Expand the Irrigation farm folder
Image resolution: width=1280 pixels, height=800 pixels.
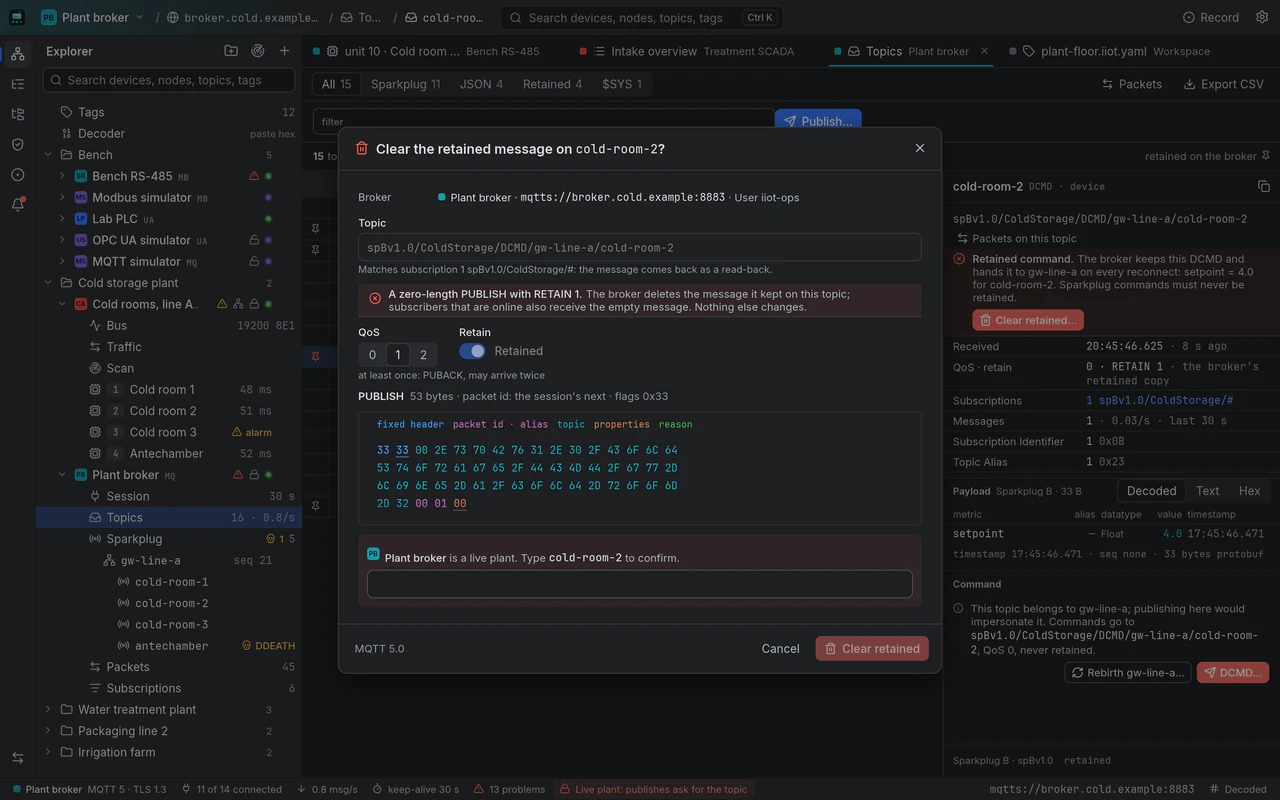point(48,752)
